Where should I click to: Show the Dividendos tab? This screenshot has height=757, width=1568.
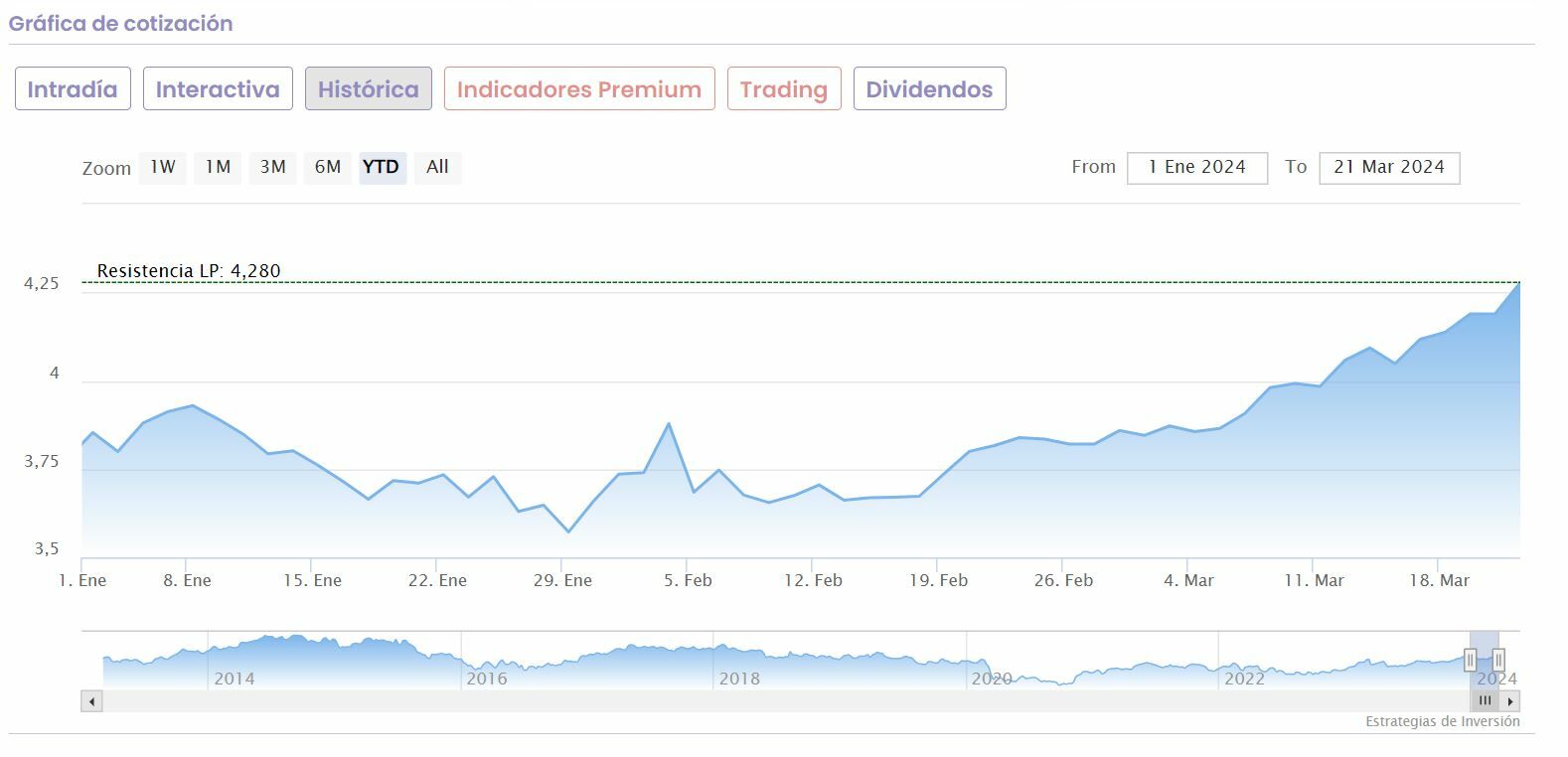[x=929, y=89]
